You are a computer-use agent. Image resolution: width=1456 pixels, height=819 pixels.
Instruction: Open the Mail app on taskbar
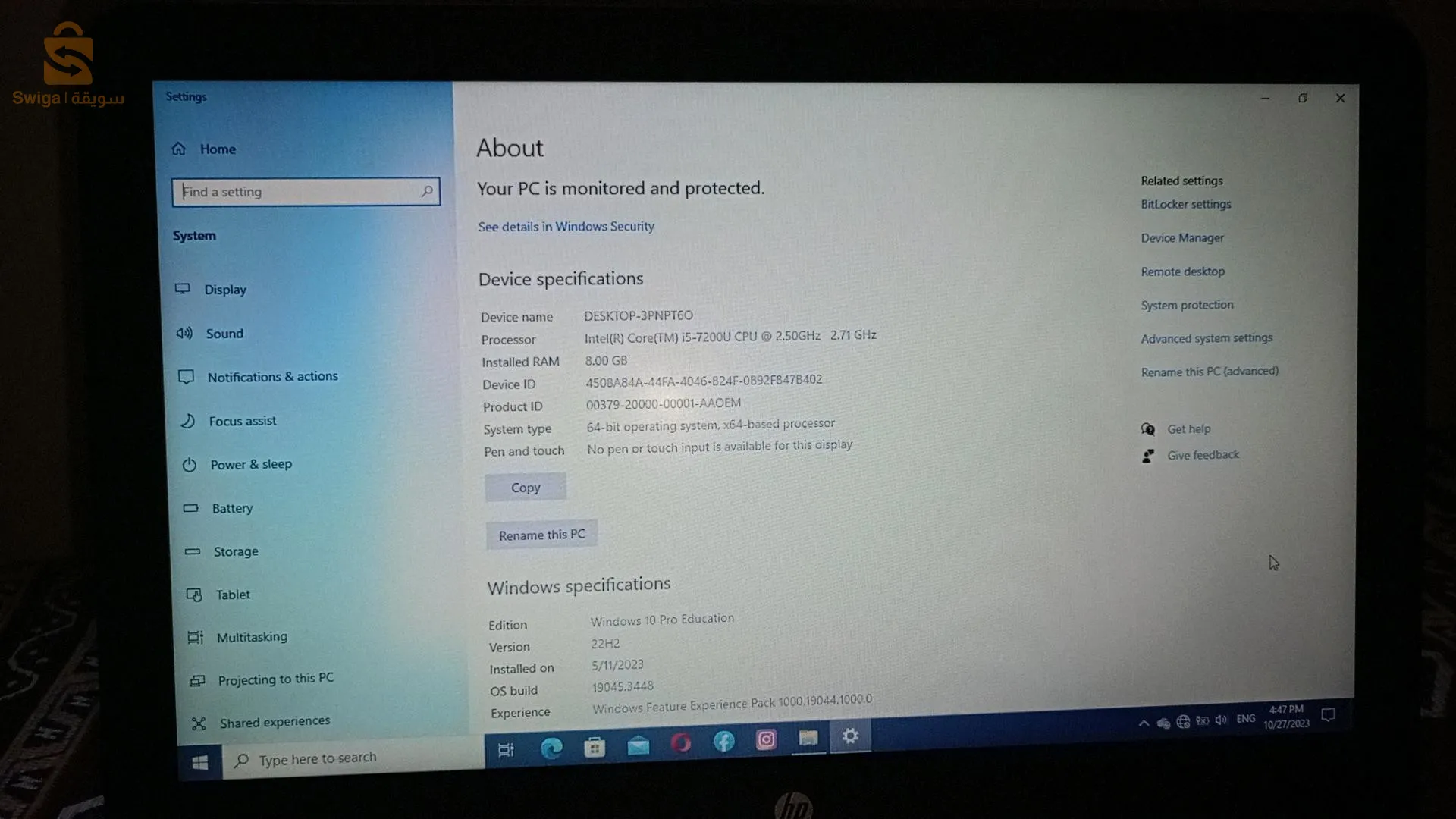point(639,746)
